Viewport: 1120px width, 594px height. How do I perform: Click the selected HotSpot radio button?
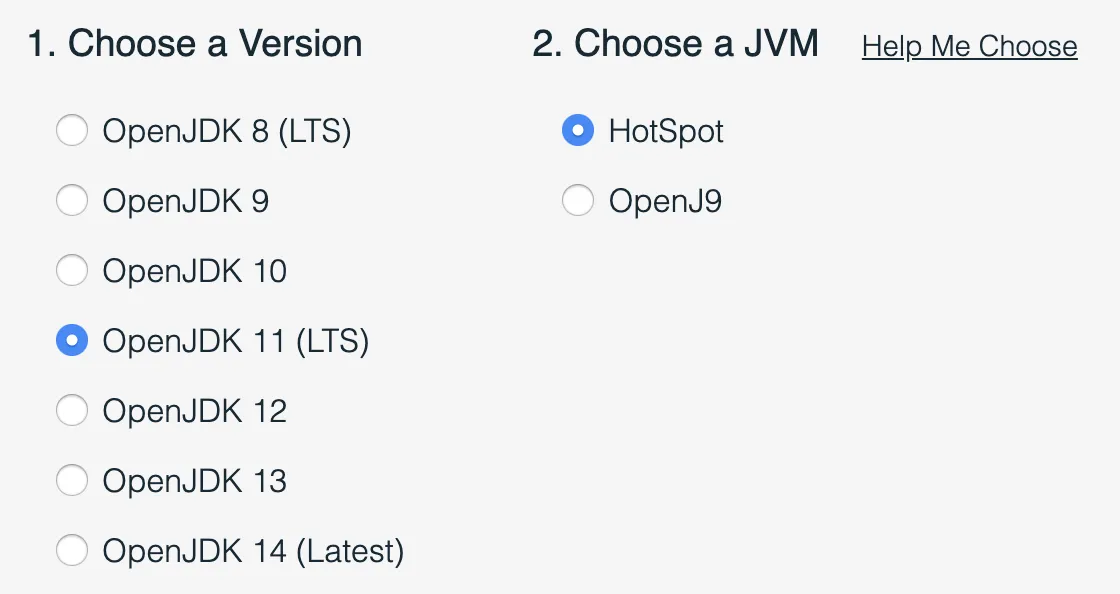coord(578,131)
